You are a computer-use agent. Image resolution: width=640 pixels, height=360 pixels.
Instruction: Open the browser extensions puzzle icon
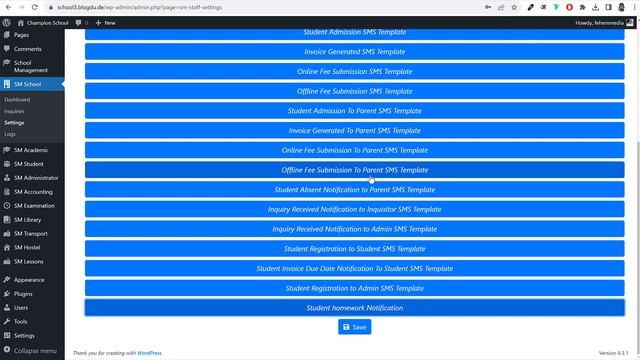tap(582, 7)
